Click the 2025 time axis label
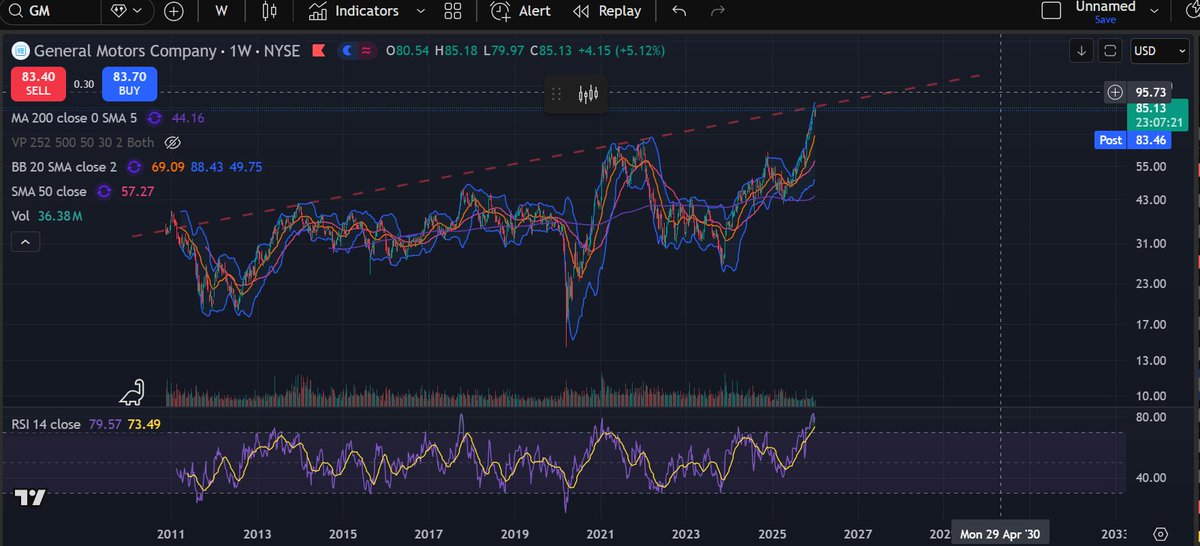This screenshot has width=1200, height=546. tap(772, 534)
